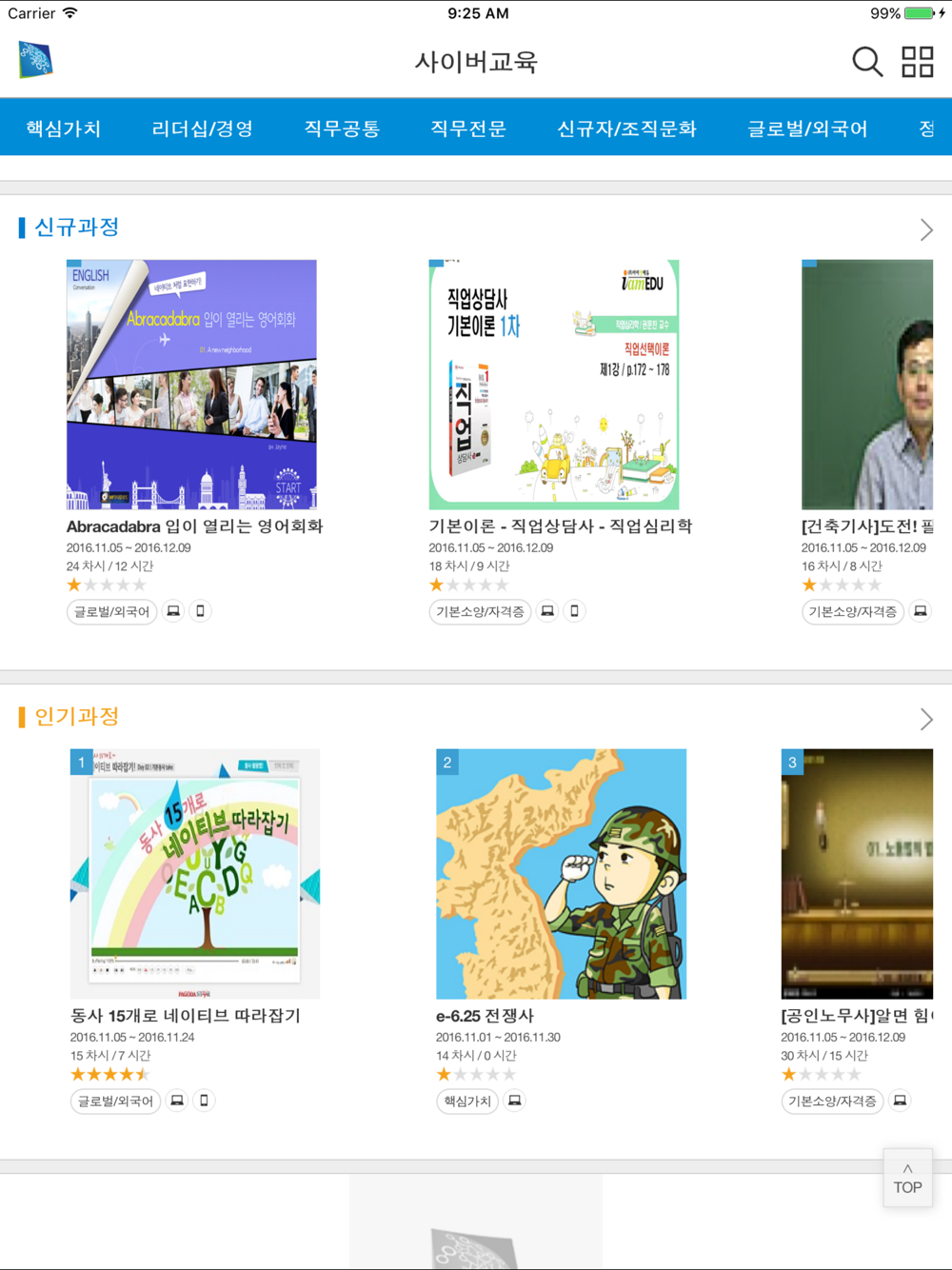Tap PC icon under 공인노무사 course

(x=900, y=1101)
